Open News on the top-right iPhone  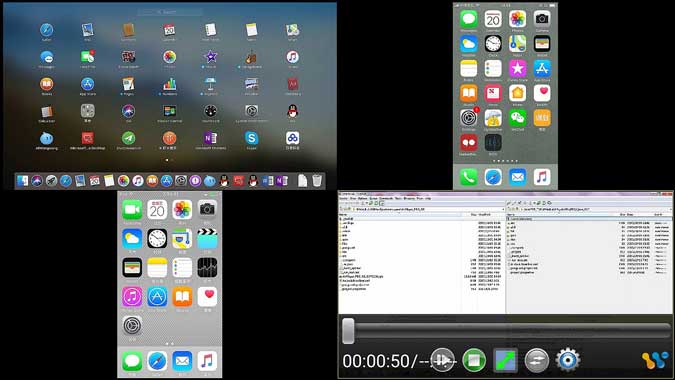pyautogui.click(x=493, y=93)
